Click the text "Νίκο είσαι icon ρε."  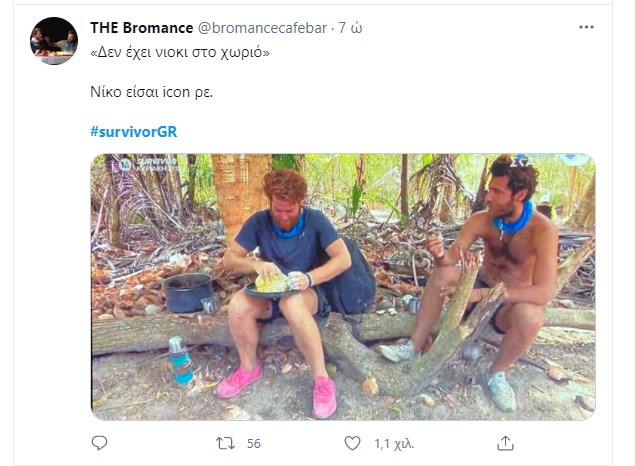(x=151, y=92)
